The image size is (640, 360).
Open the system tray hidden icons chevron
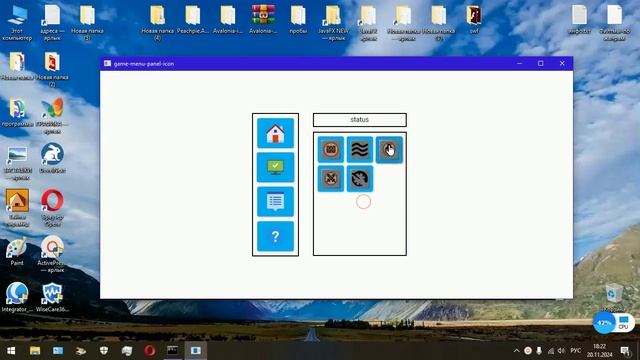[516, 351]
